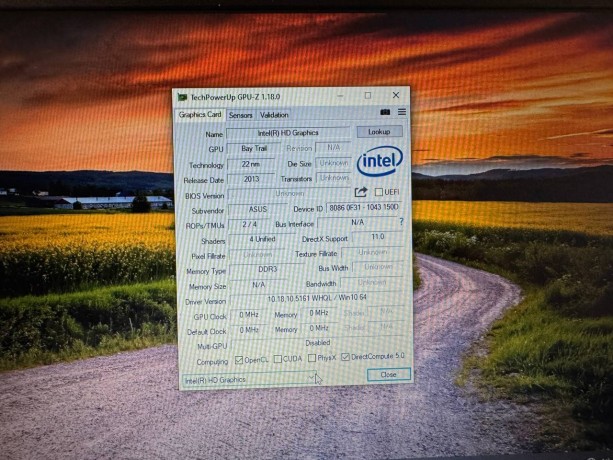Click the Technology field 22 nm
The image size is (613, 460).
pyautogui.click(x=251, y=164)
